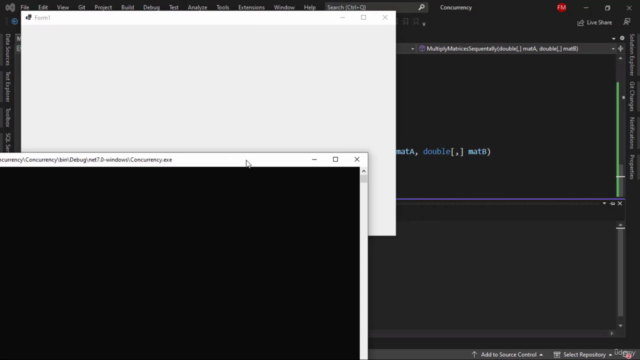The image size is (640, 360).
Task: Open the feedback icon next to Live Share
Action: click(627, 22)
